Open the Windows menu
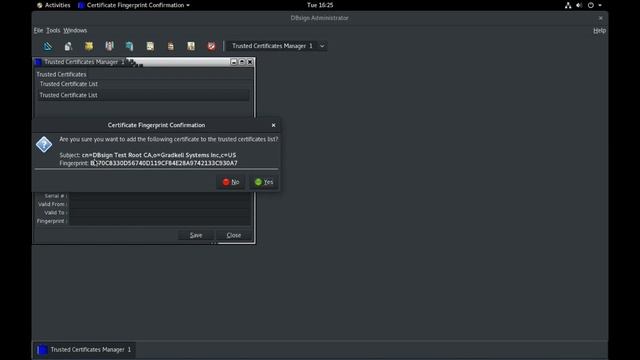 tap(75, 31)
